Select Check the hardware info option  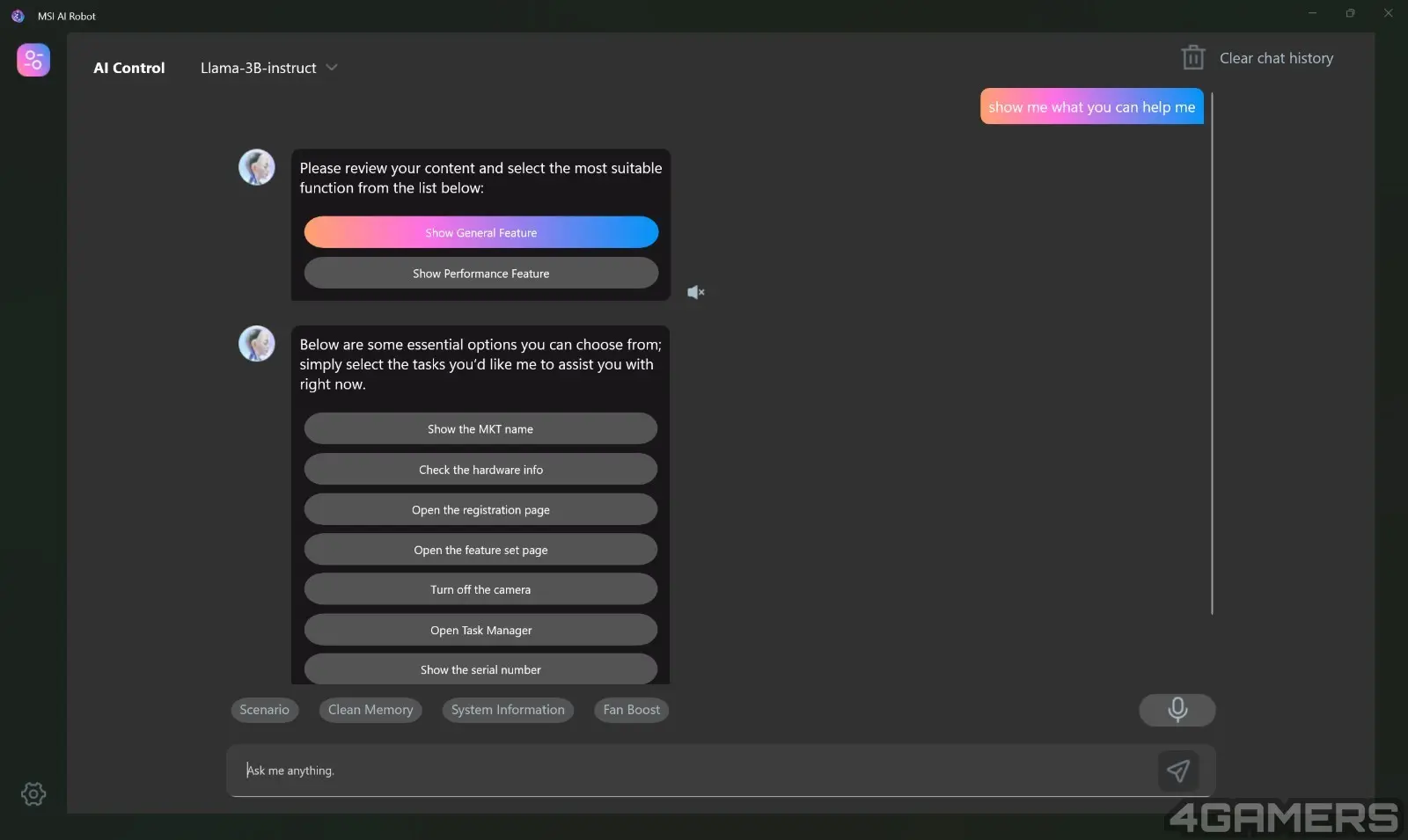[x=480, y=469]
